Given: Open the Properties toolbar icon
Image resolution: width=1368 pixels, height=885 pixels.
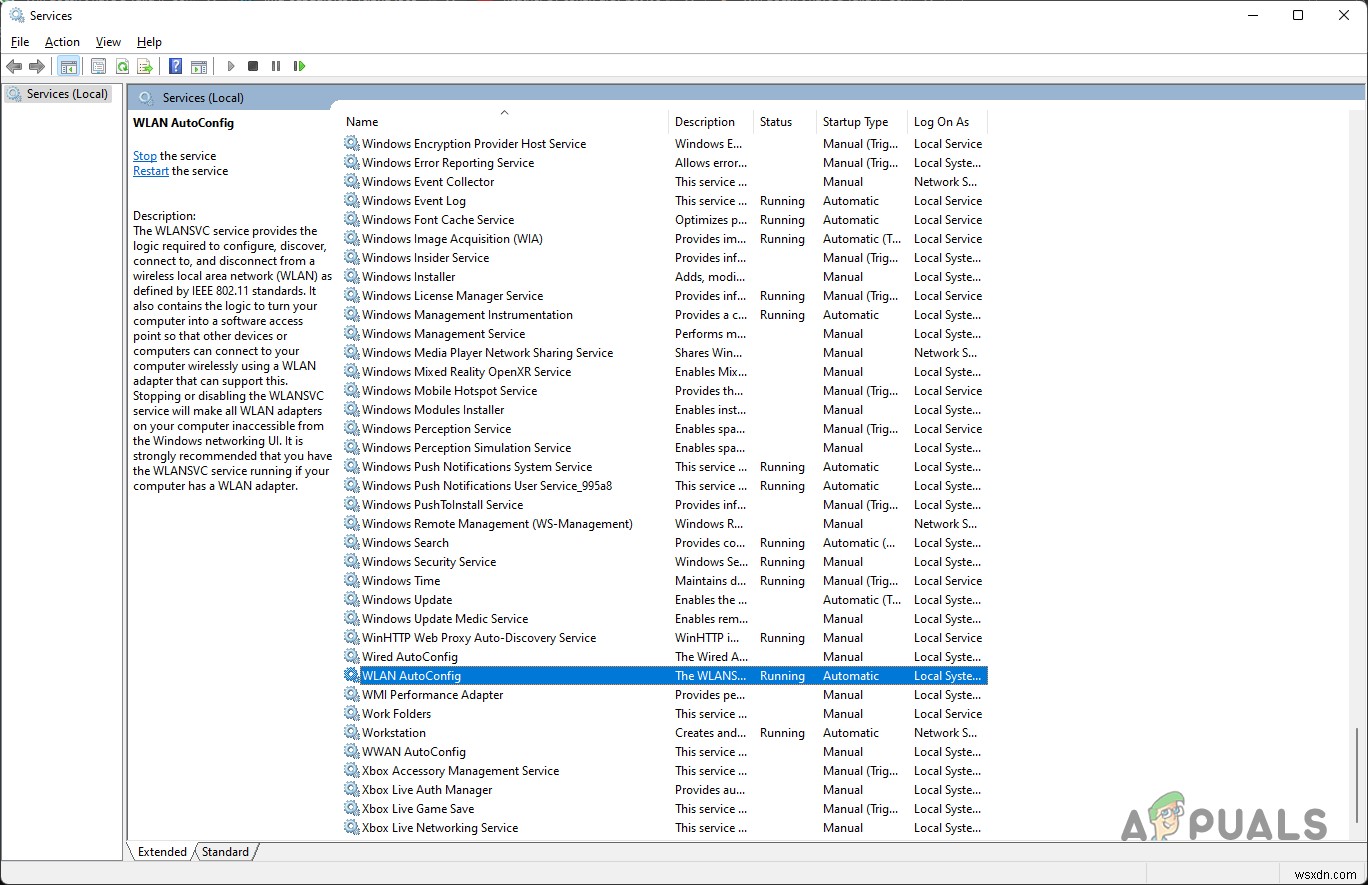Looking at the screenshot, I should click(98, 66).
